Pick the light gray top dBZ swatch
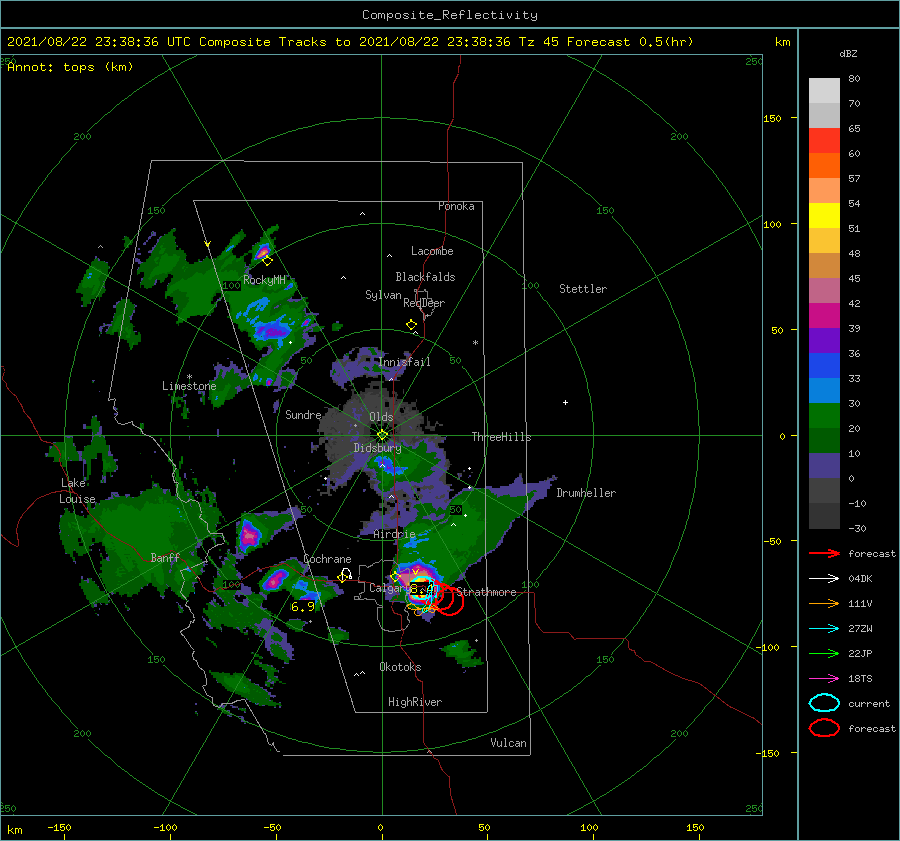Image resolution: width=900 pixels, height=841 pixels. pos(824,90)
